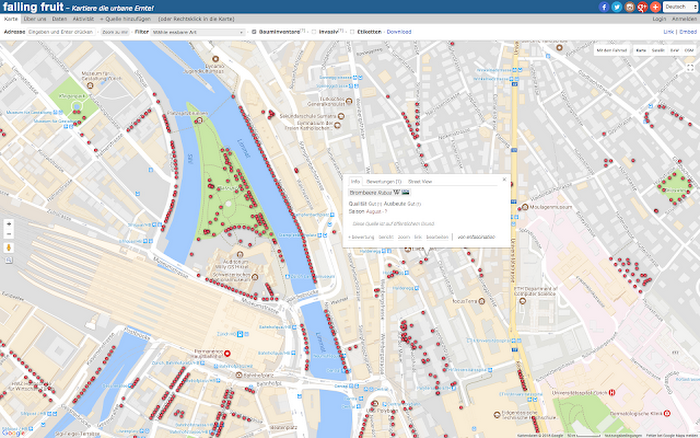
Task: Click the Google logo on map
Action: coord(13,433)
